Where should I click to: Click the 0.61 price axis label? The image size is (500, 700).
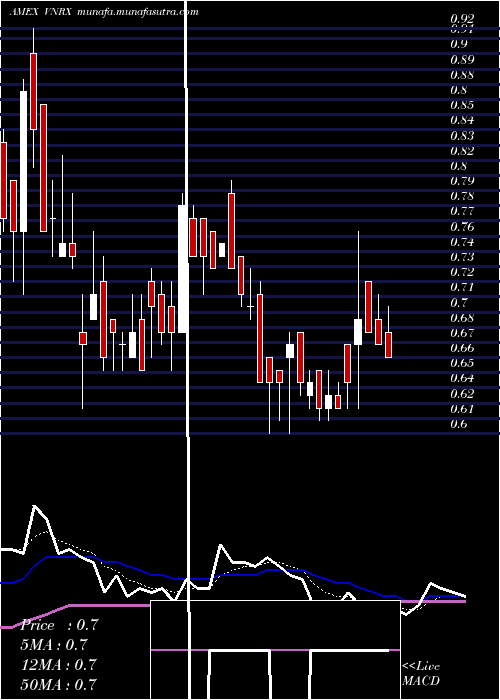click(462, 409)
